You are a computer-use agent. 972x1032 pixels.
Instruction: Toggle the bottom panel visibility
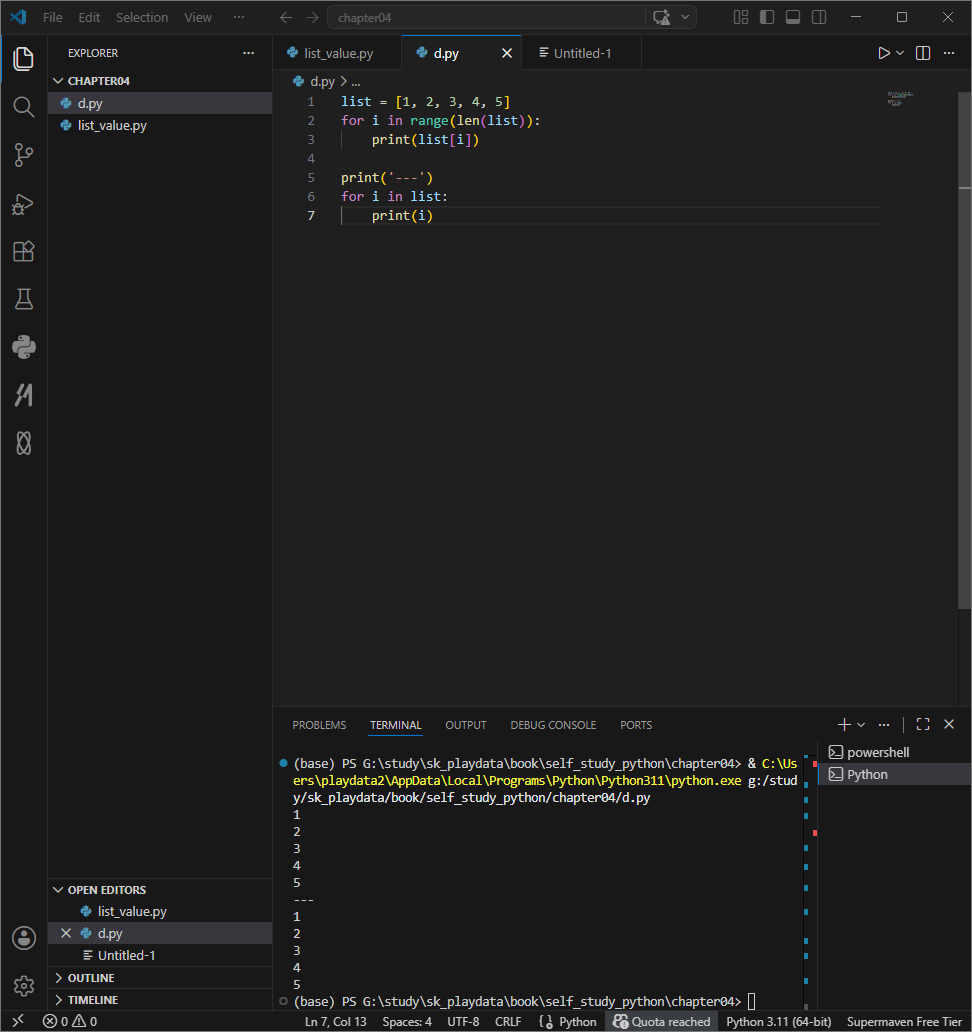pos(793,18)
